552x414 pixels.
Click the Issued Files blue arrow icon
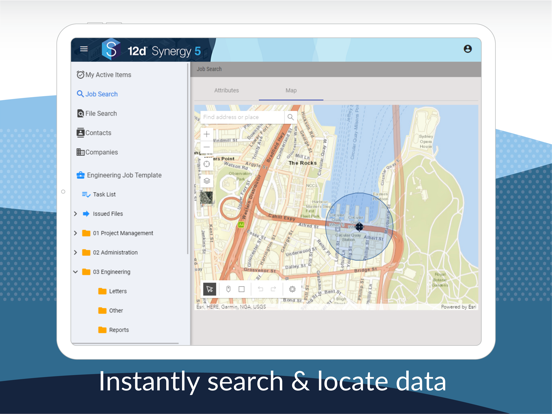tap(86, 214)
